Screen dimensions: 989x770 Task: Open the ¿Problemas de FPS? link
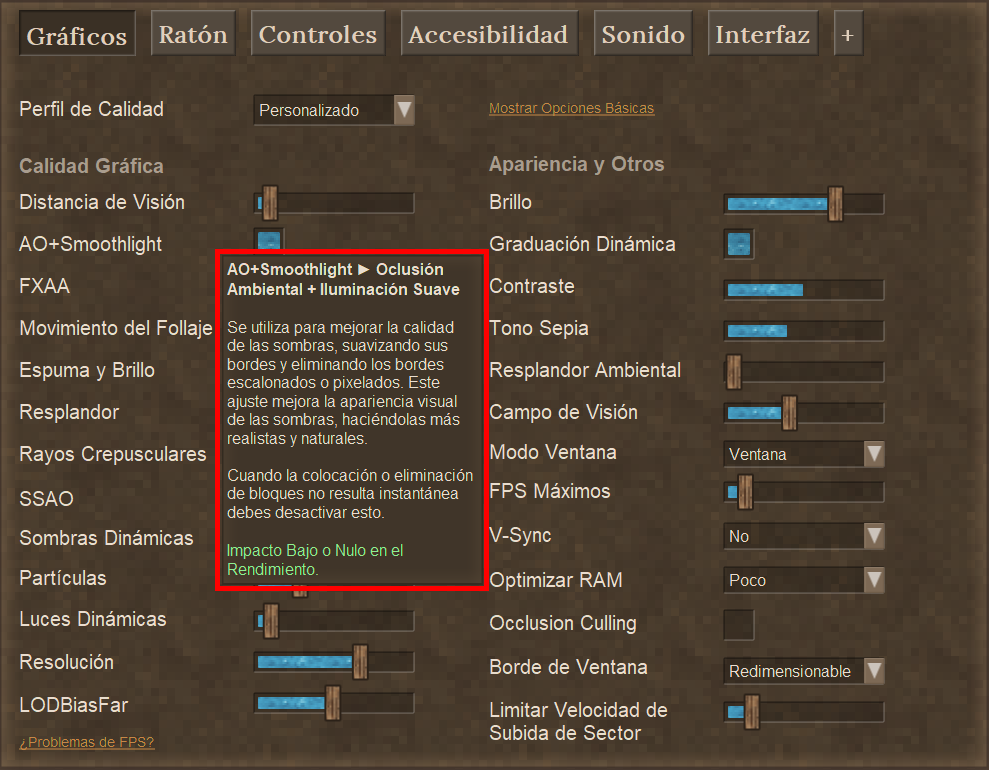click(87, 742)
